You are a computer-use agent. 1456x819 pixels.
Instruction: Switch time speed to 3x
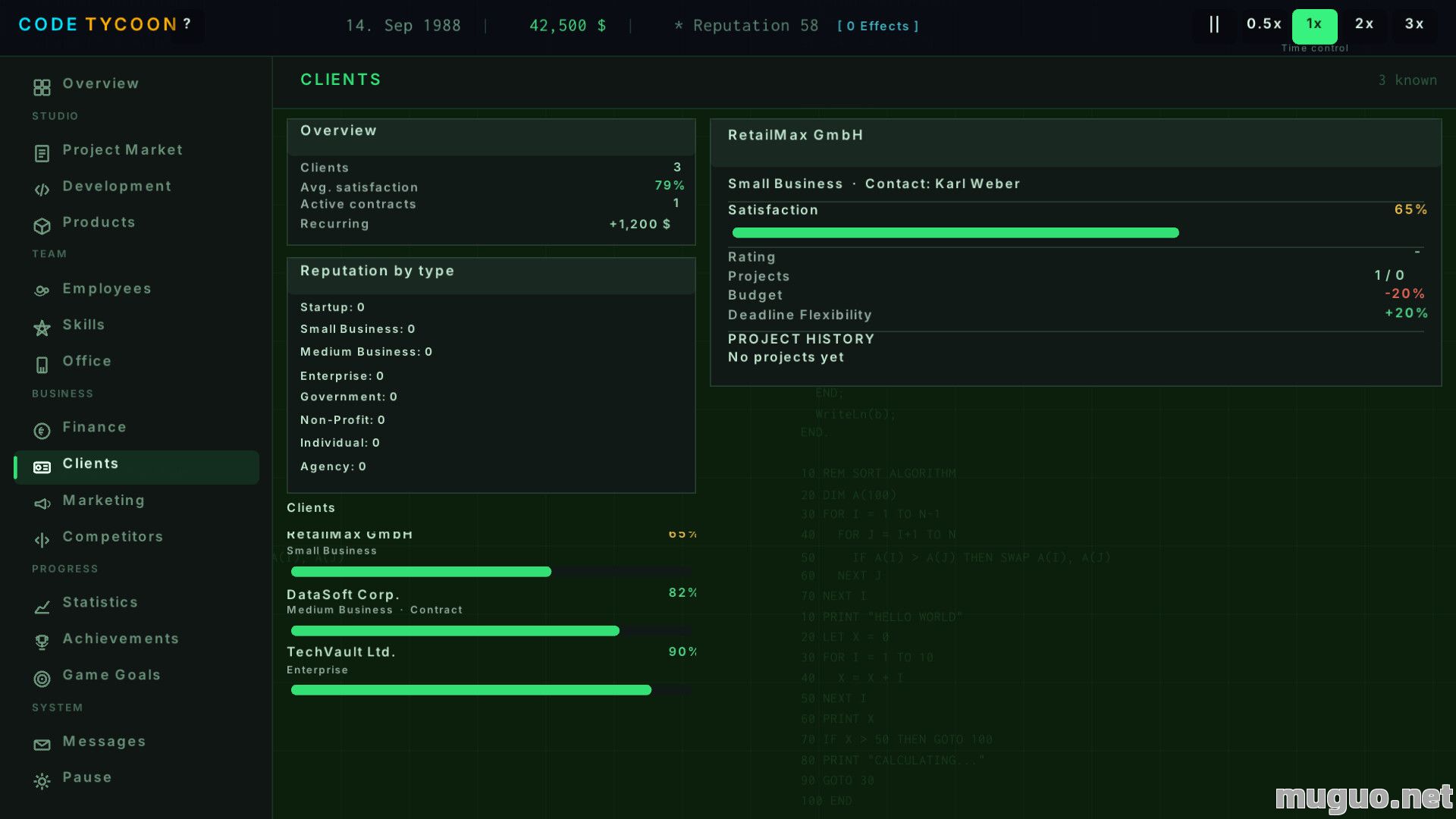click(1414, 24)
